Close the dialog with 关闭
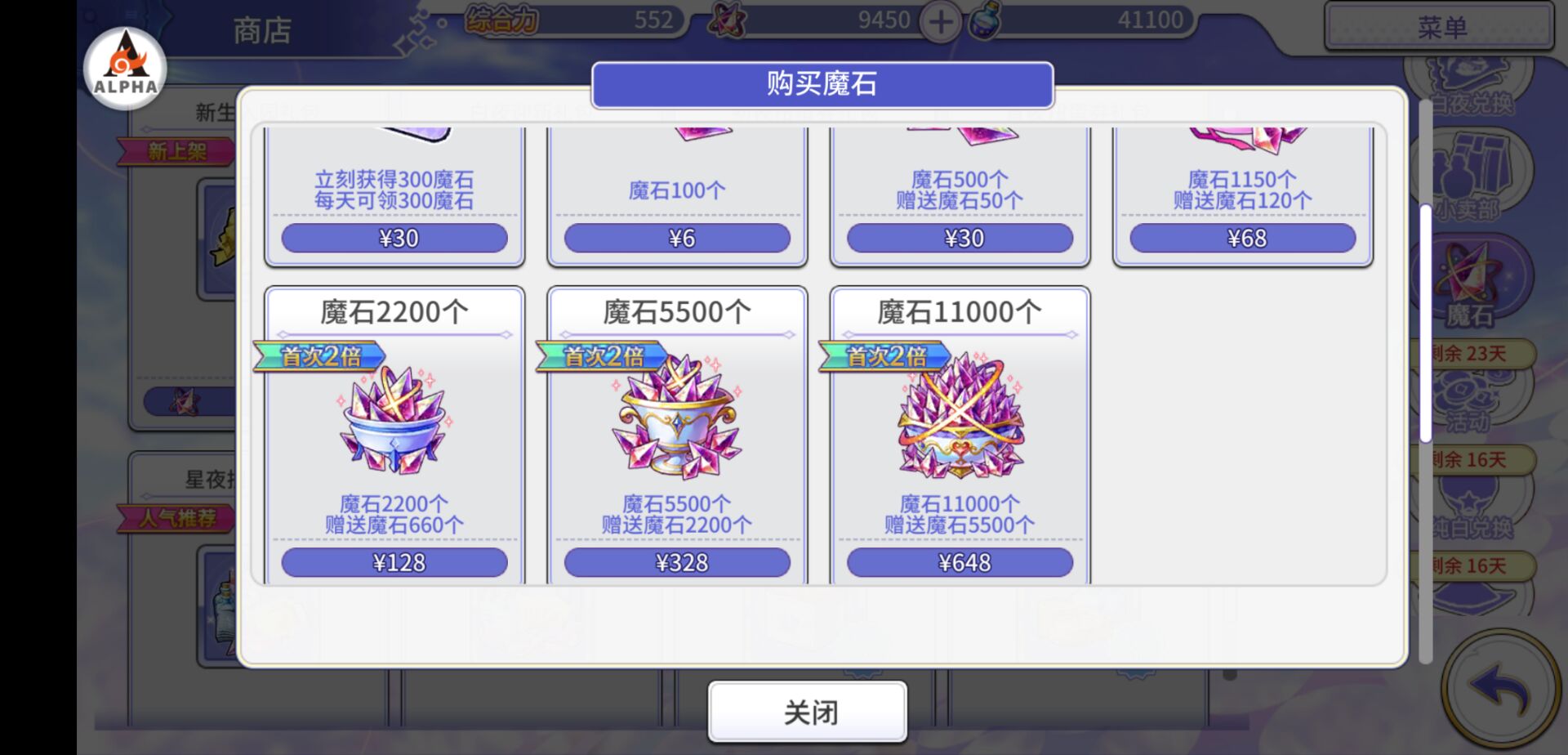Screen dimensions: 1568x755 808,712
